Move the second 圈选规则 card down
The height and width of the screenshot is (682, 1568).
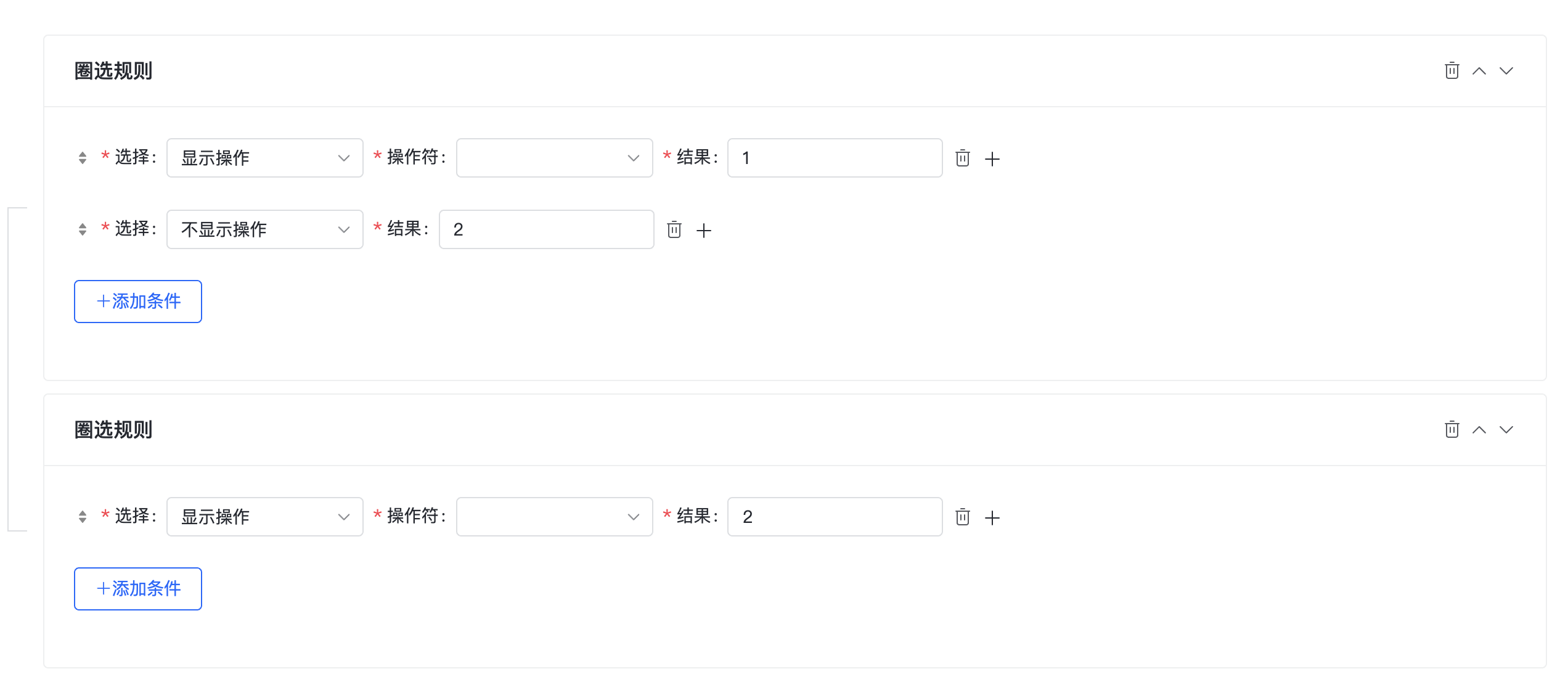point(1506,429)
